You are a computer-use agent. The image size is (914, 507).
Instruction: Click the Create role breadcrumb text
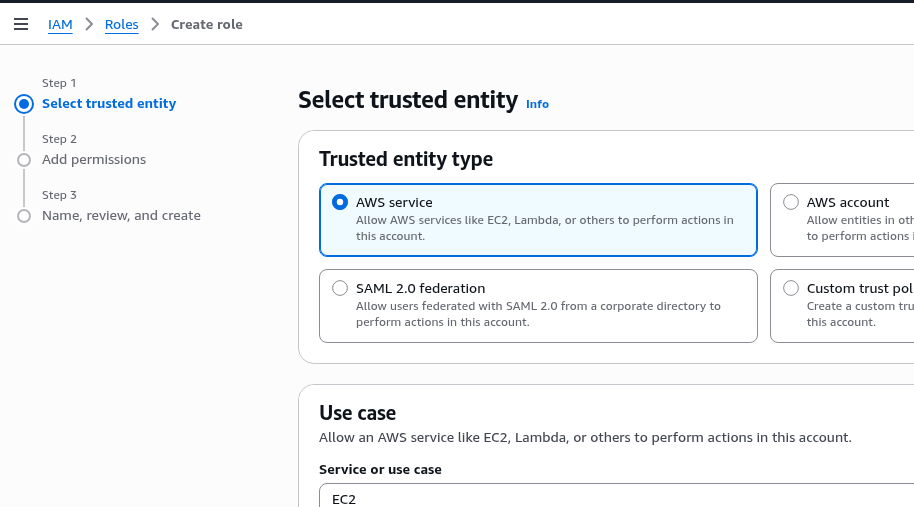pos(207,24)
